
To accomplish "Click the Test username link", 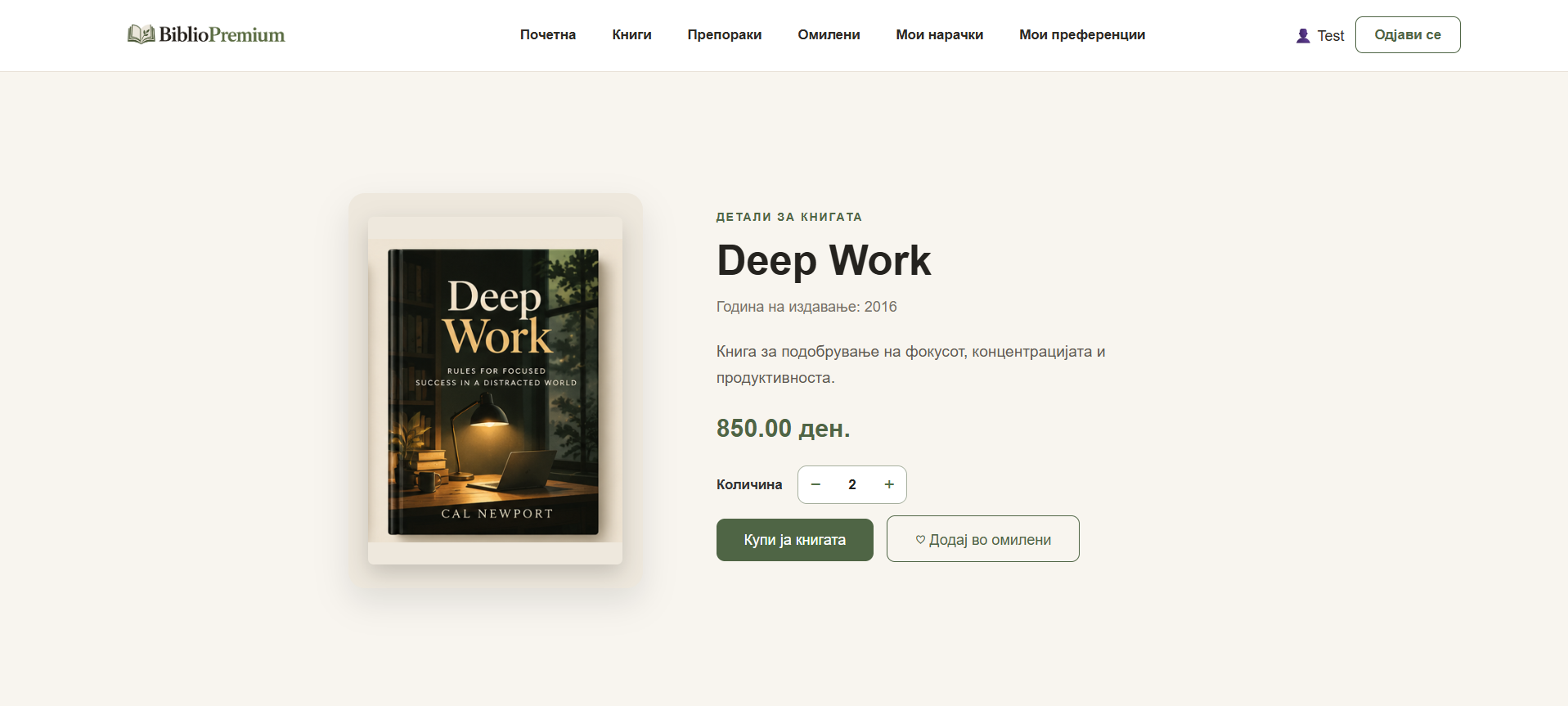I will (x=1331, y=36).
